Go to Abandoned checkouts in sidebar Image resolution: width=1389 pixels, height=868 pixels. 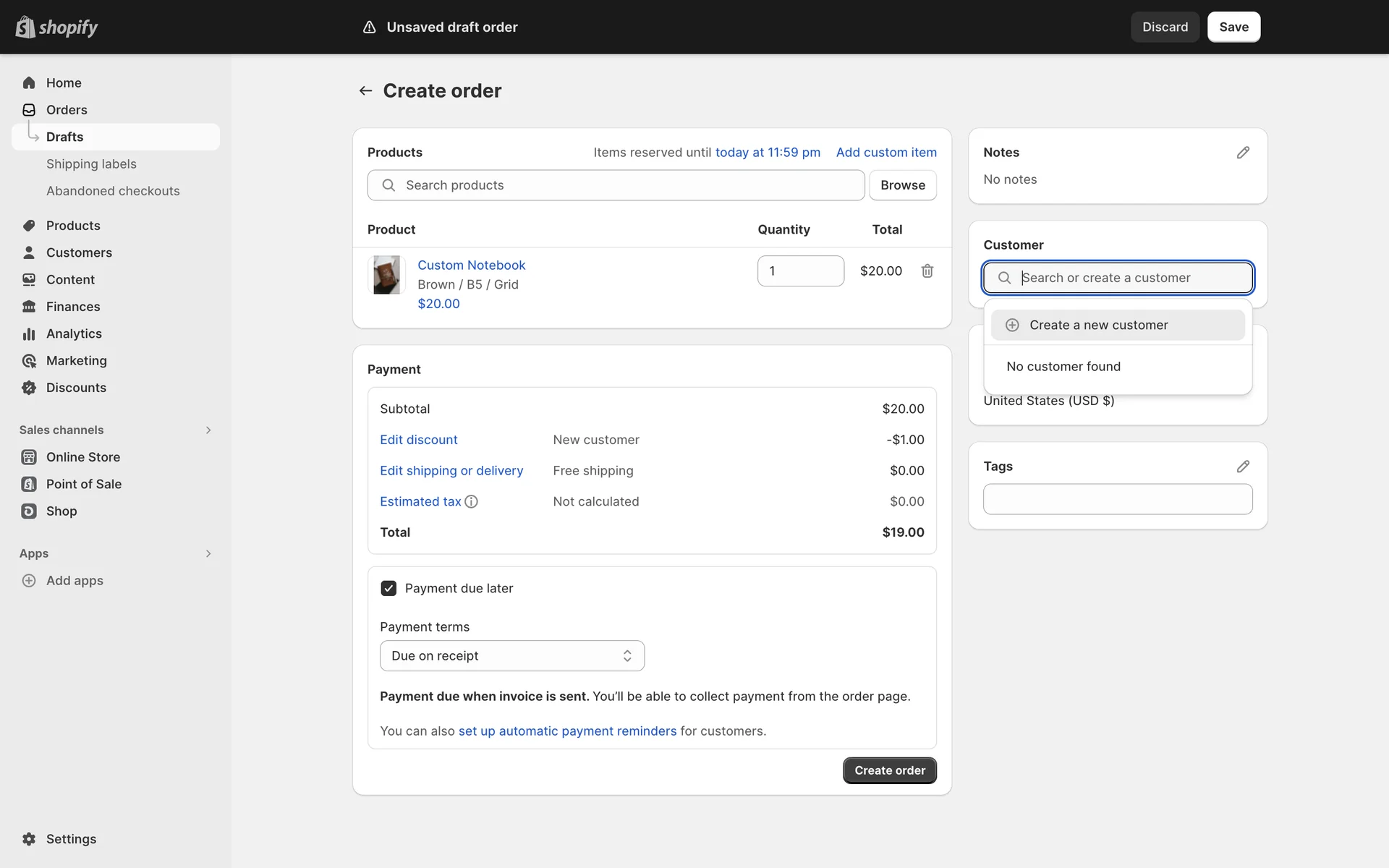point(113,191)
